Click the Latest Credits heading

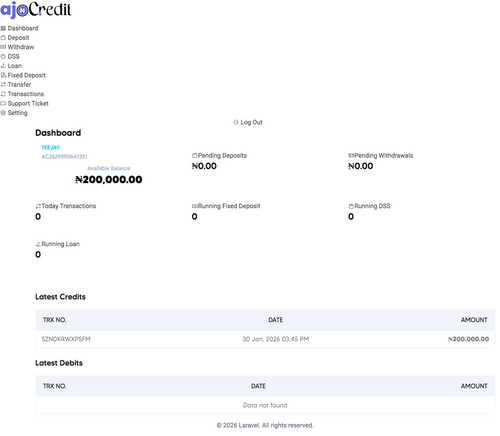click(x=60, y=297)
